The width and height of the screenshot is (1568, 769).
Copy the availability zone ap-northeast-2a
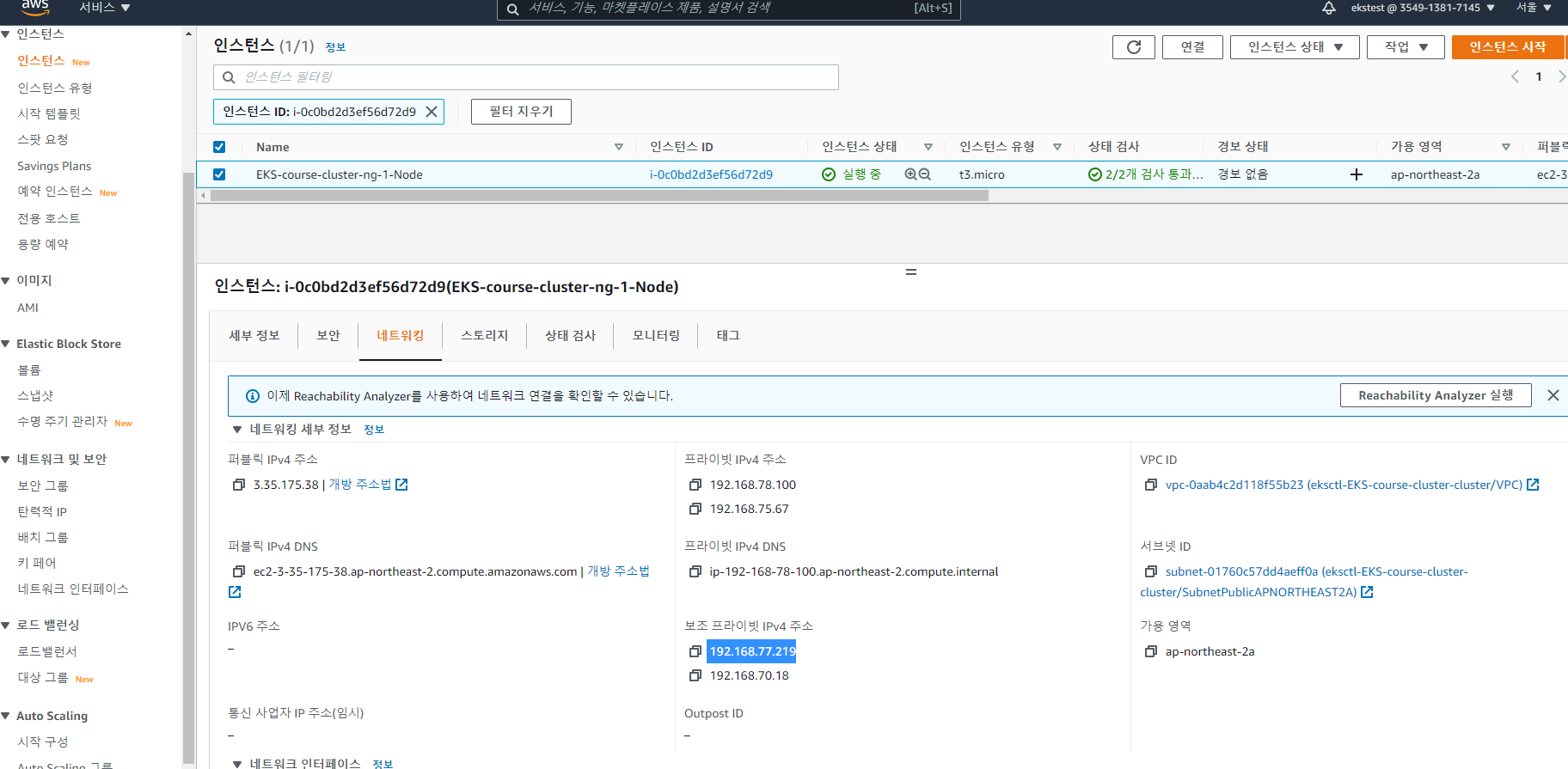point(1151,651)
